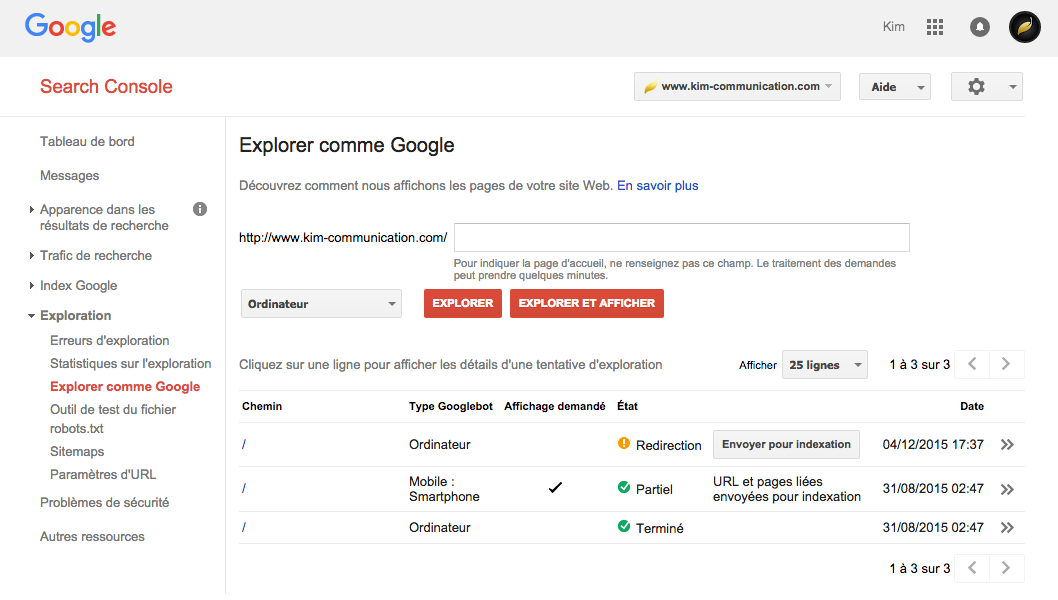Open details arrows for the Partiel row
Screen dimensions: 1058x600
coord(1007,489)
